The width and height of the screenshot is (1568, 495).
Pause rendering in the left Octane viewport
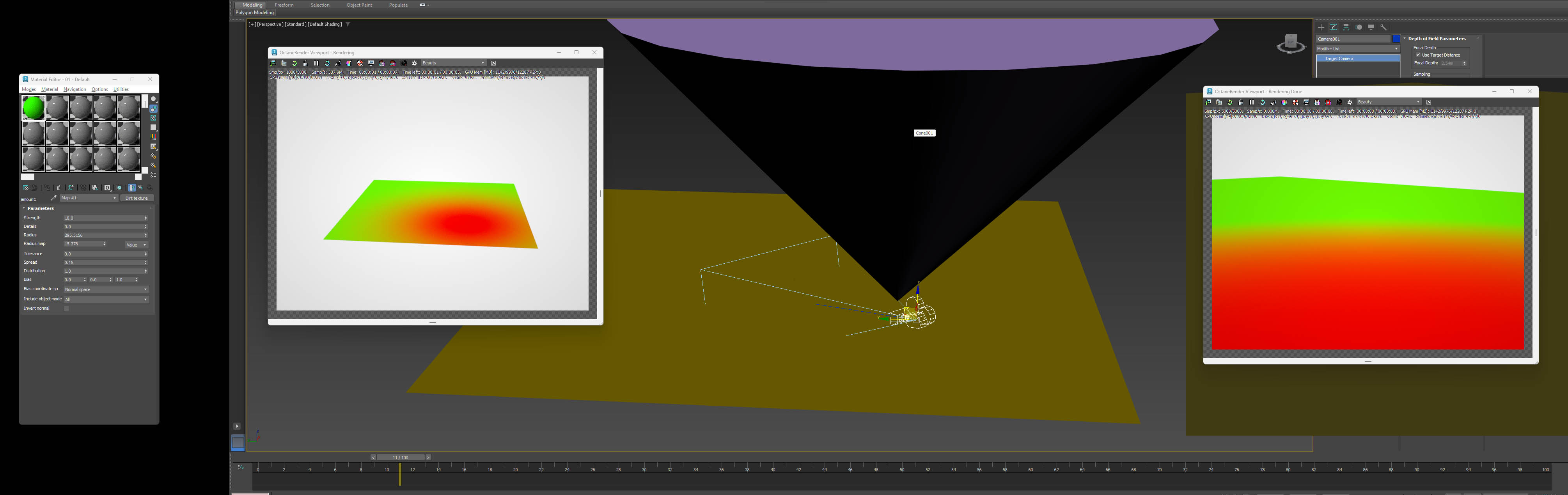[x=316, y=63]
